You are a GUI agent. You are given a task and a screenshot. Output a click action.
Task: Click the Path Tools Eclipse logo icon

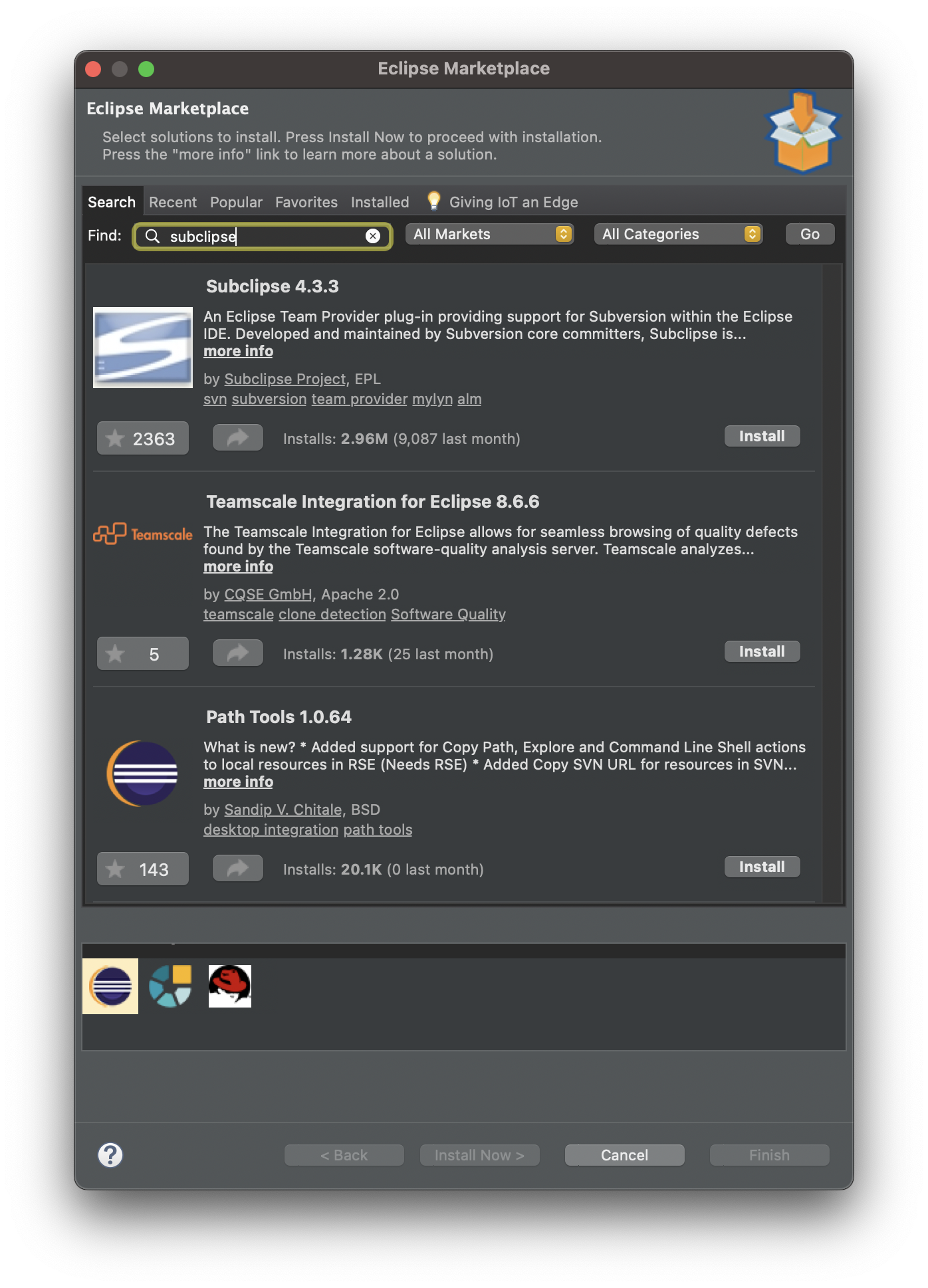(x=143, y=774)
